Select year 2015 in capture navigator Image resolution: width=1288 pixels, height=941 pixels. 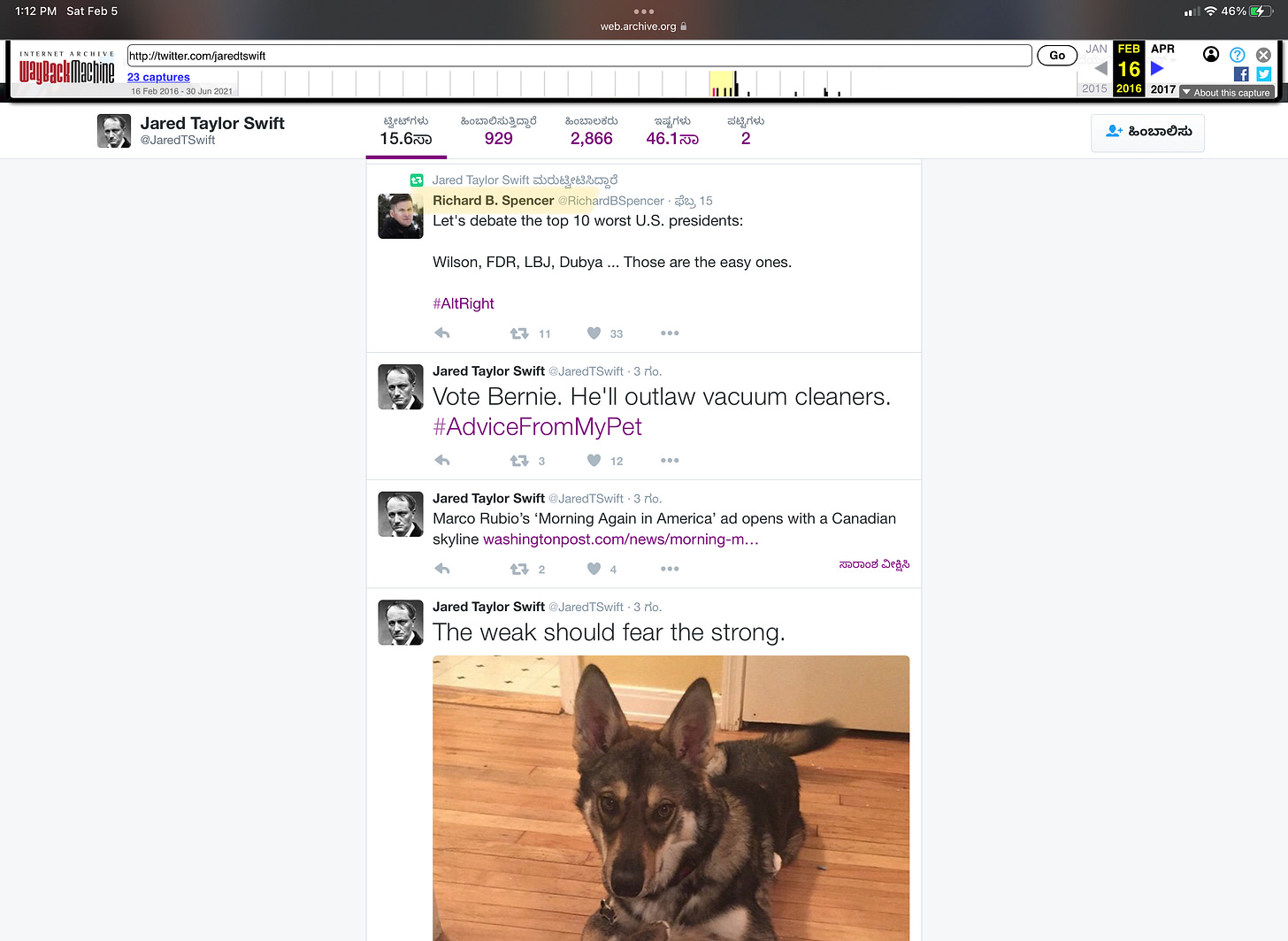pyautogui.click(x=1094, y=88)
